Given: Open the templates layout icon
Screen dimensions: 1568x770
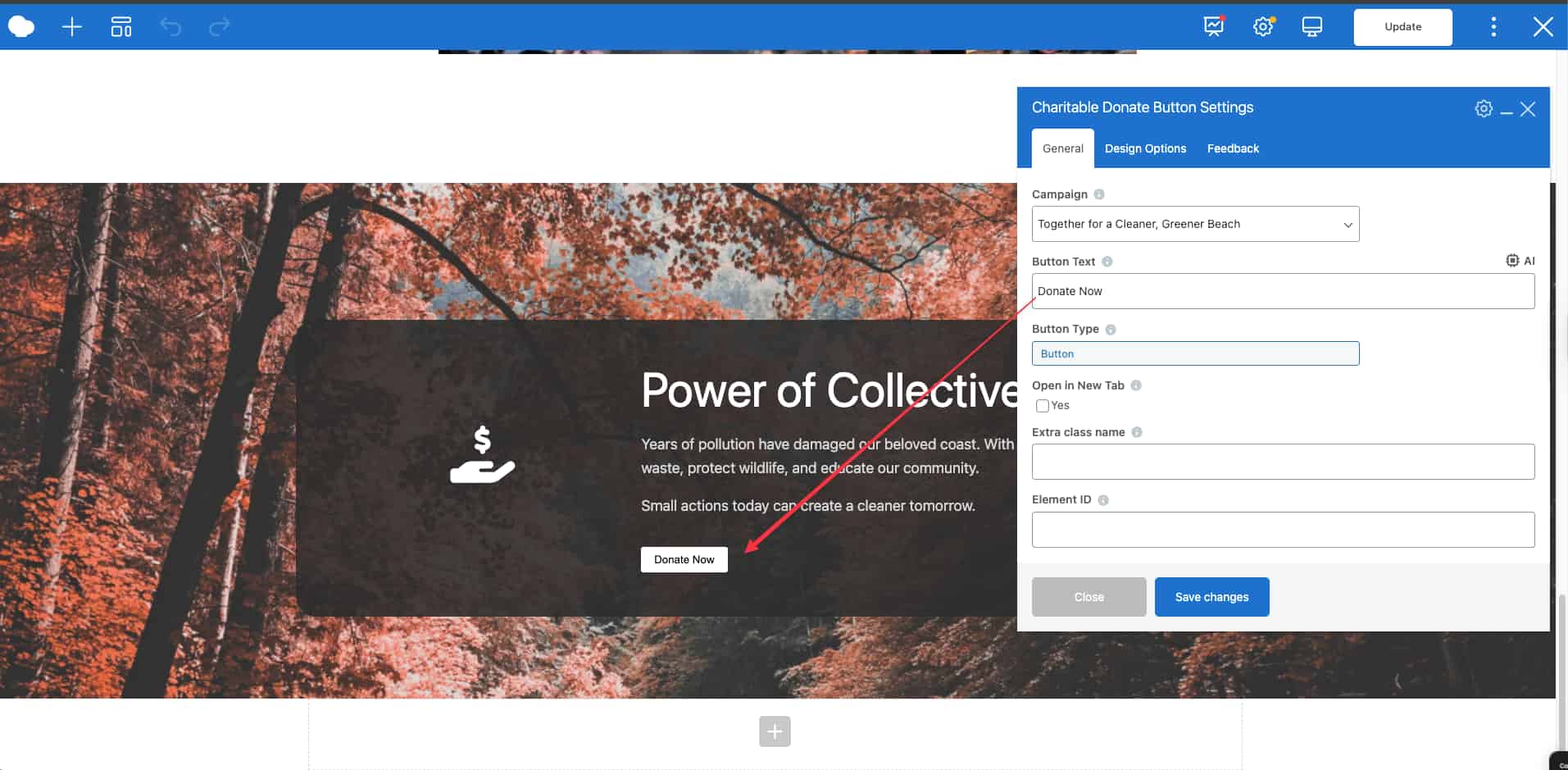Looking at the screenshot, I should tap(121, 27).
